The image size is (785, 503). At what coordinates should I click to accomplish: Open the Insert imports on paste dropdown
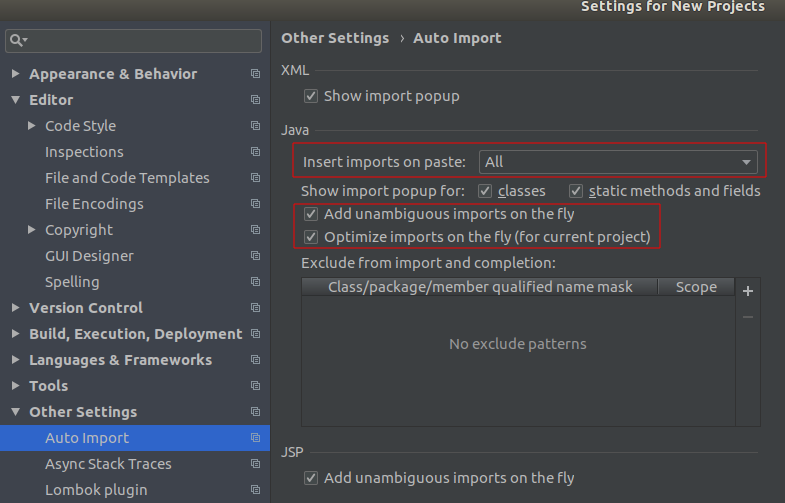[x=618, y=162]
